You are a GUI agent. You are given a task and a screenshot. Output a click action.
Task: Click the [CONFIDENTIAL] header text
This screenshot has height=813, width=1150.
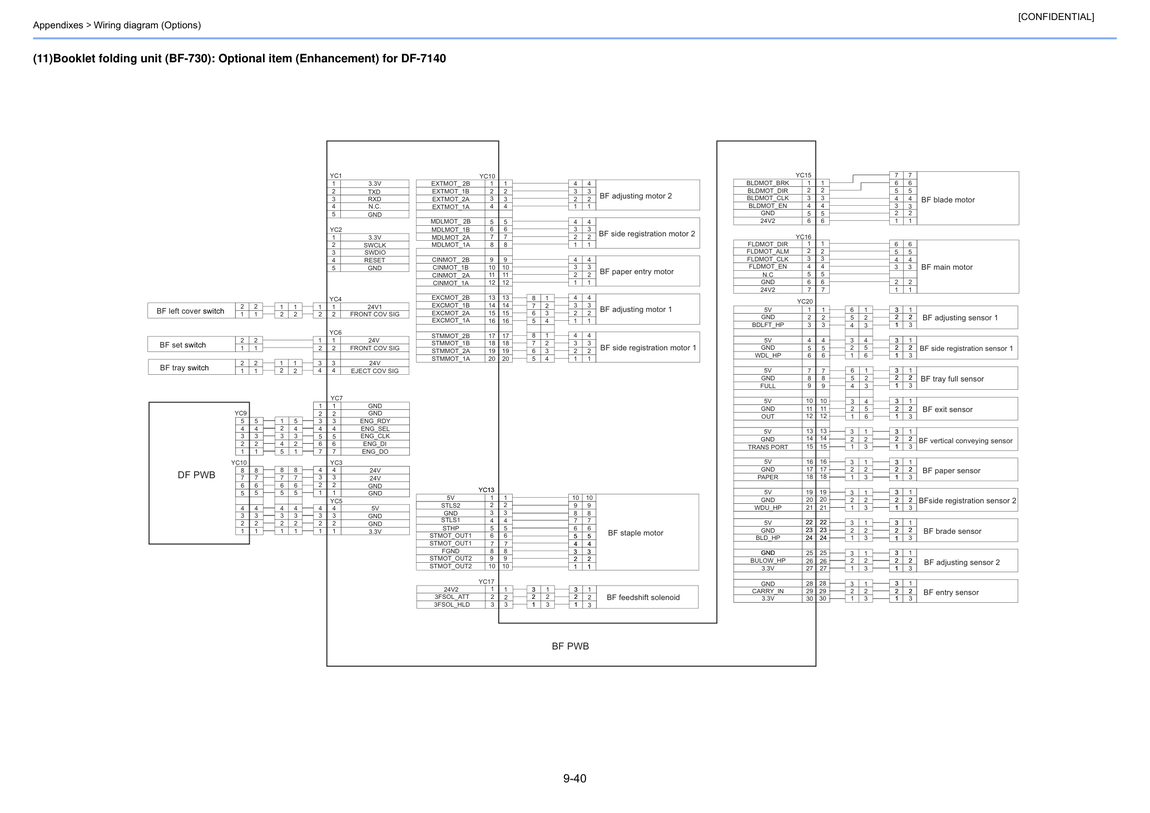click(1055, 16)
